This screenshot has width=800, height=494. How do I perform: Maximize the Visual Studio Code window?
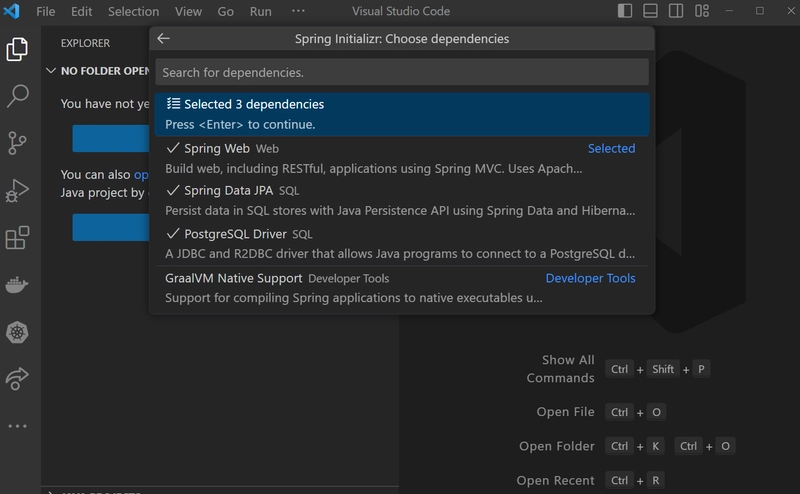tap(760, 11)
